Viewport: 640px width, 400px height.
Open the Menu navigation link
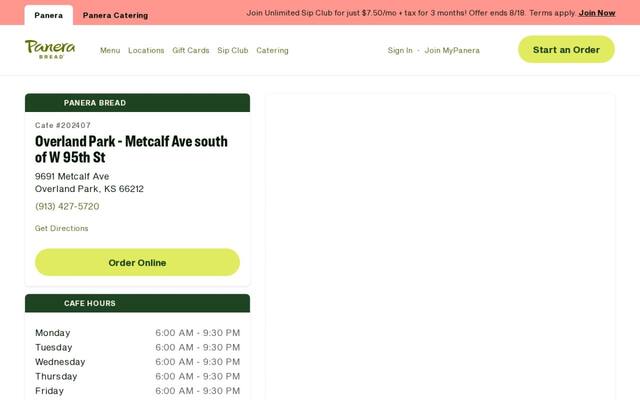click(x=110, y=50)
